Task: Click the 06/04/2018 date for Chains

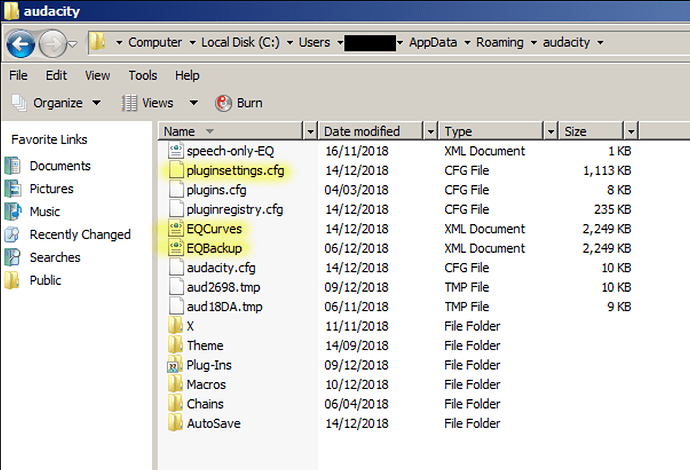Action: 356,404
